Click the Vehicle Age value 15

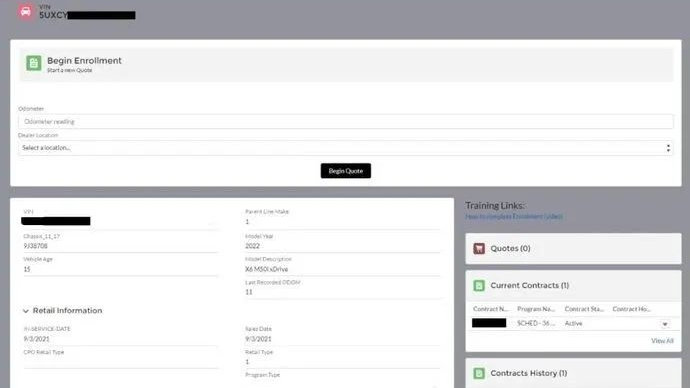pyautogui.click(x=27, y=269)
